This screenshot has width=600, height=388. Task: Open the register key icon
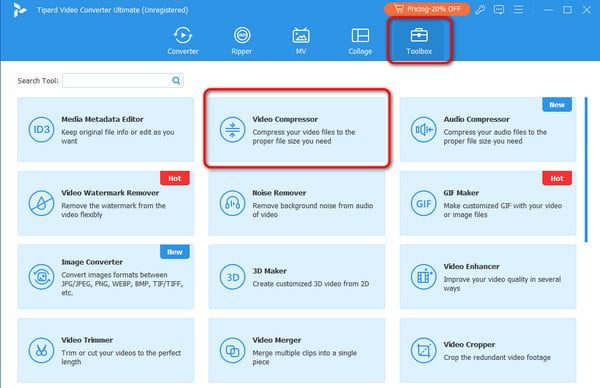point(480,10)
